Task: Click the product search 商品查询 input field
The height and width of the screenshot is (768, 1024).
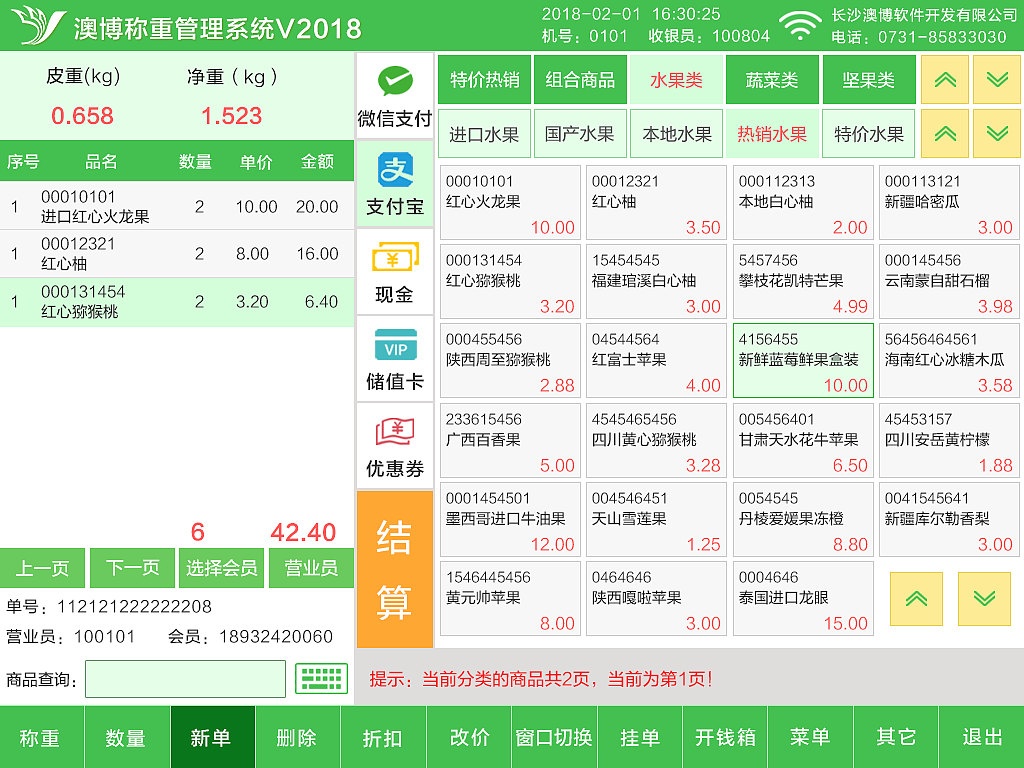Action: click(185, 680)
